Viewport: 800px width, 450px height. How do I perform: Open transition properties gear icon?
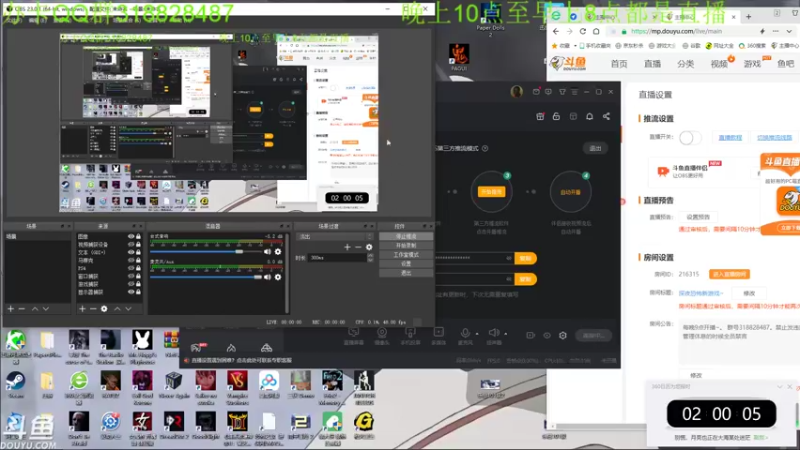click(x=369, y=247)
